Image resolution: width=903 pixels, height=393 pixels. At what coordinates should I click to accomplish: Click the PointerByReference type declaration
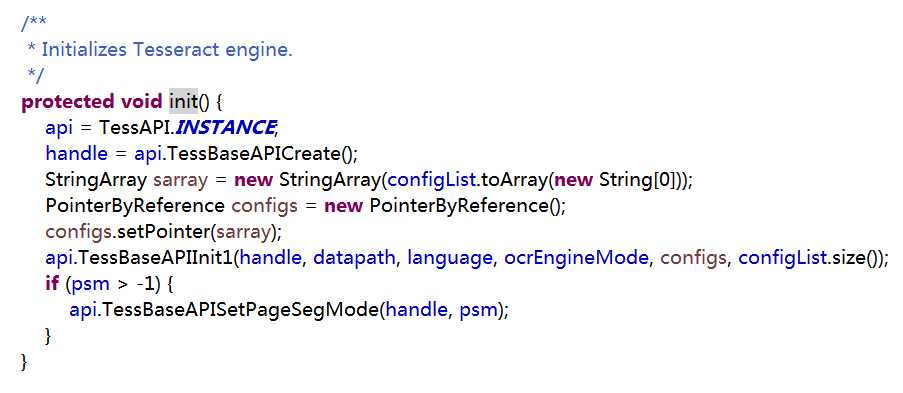[135, 206]
